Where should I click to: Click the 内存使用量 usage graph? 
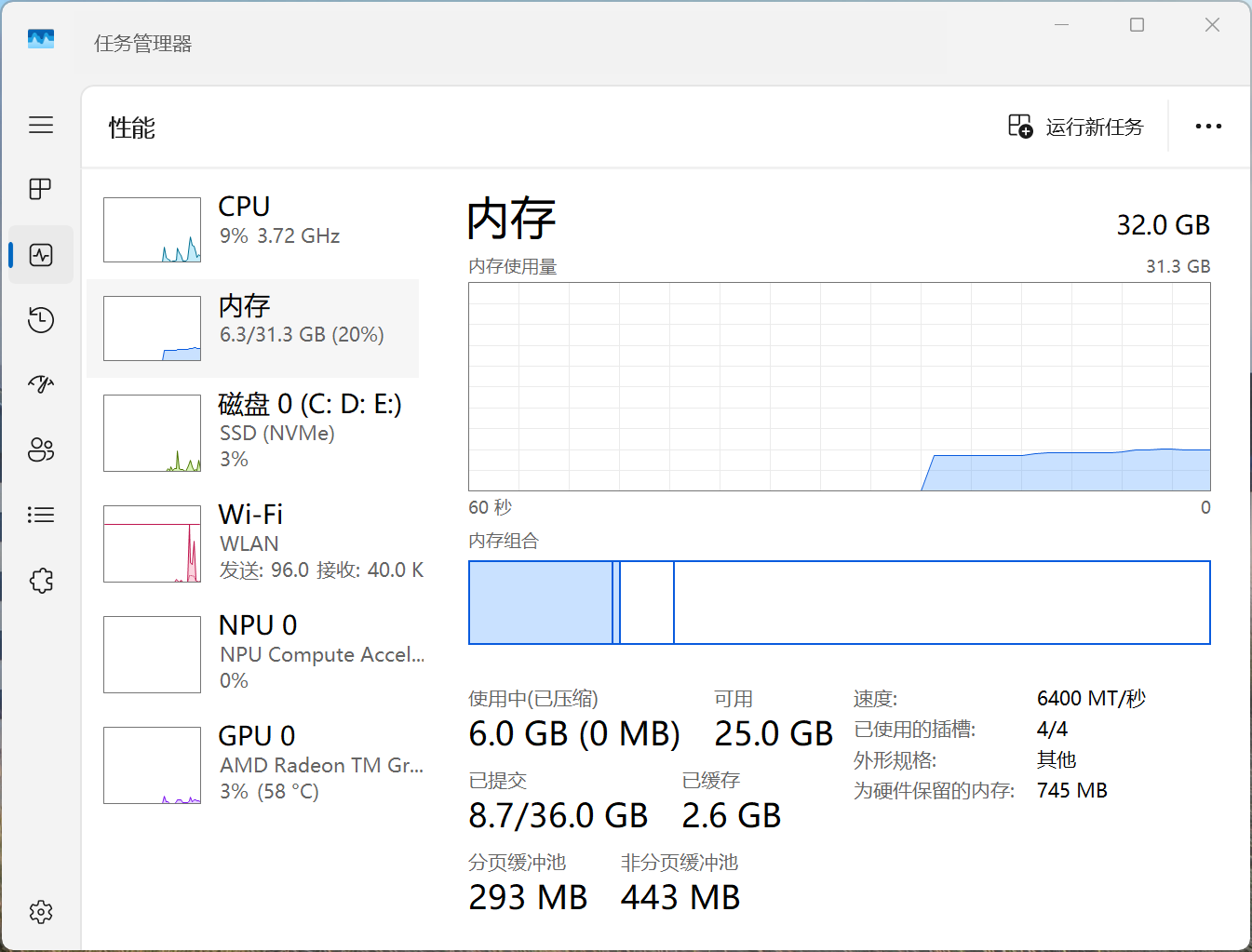[x=839, y=386]
